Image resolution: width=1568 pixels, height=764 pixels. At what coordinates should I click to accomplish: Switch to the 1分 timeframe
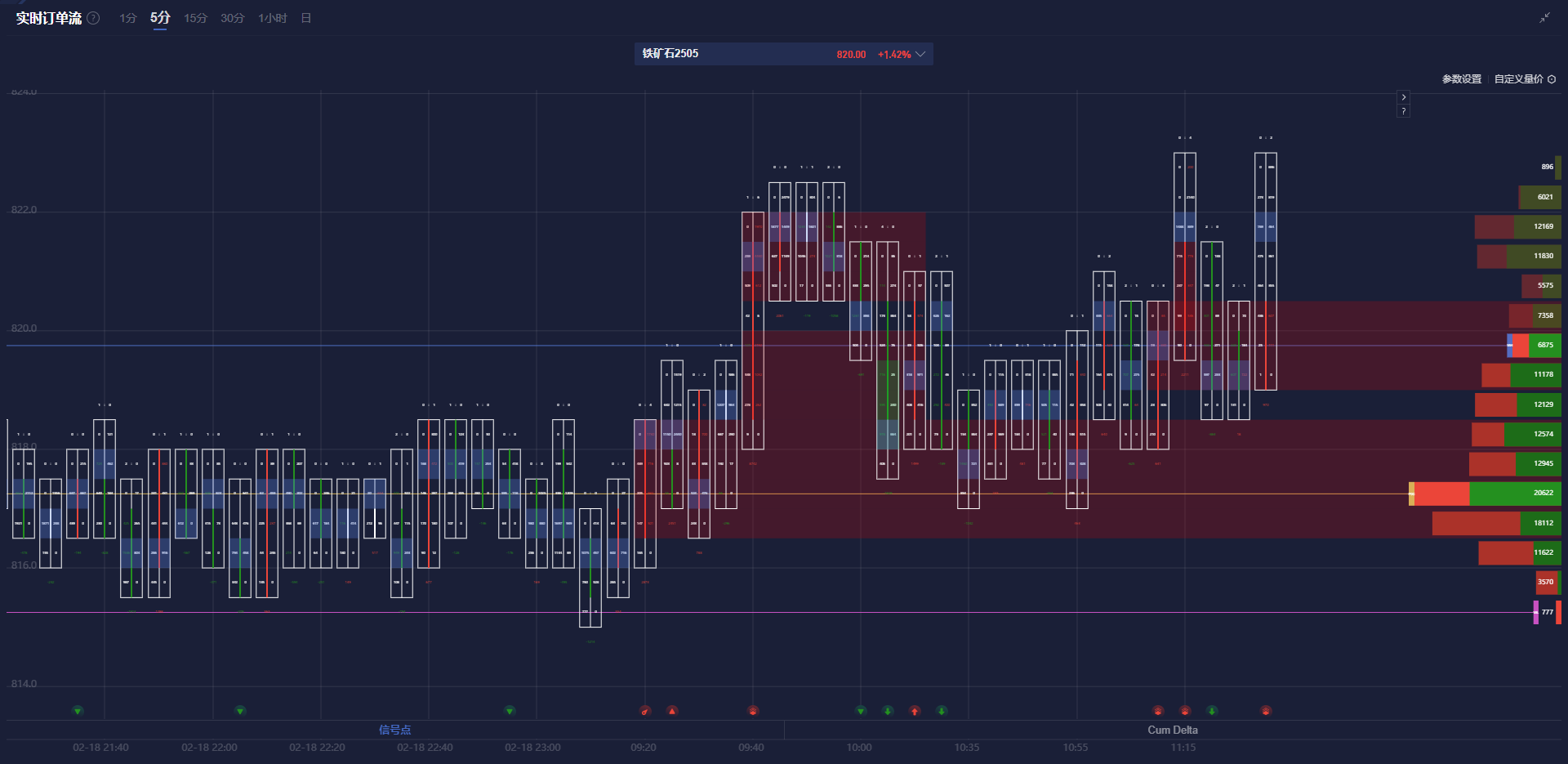[127, 18]
